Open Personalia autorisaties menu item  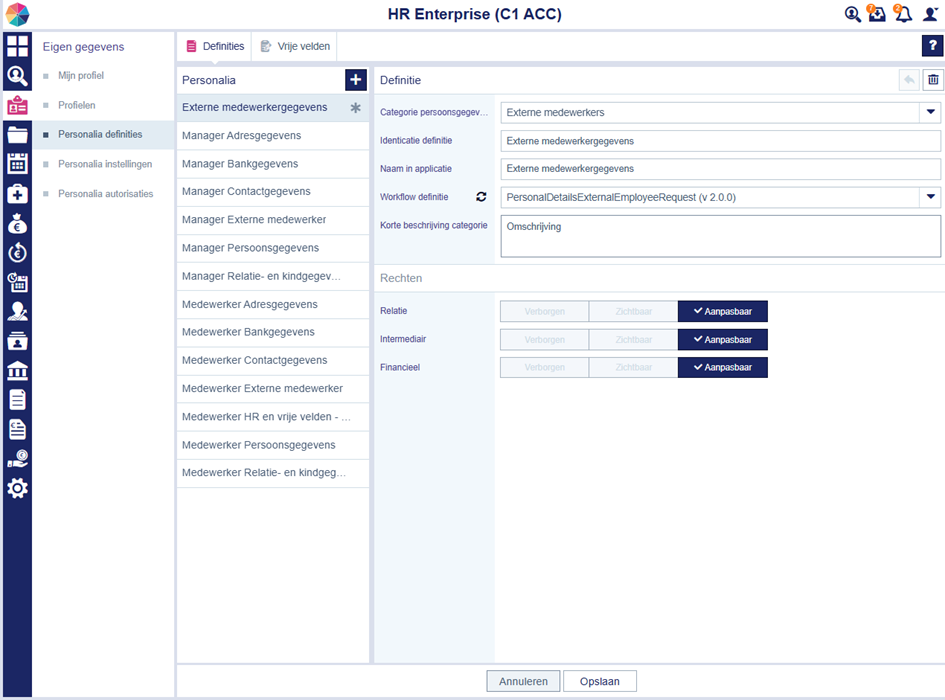pos(105,194)
